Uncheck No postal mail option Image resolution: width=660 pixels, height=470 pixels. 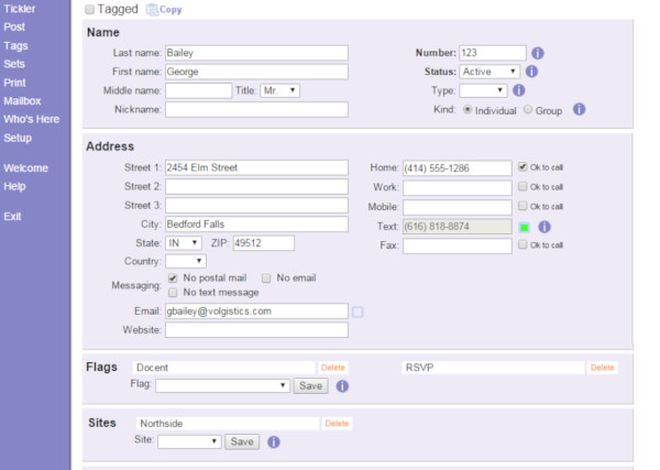(173, 278)
